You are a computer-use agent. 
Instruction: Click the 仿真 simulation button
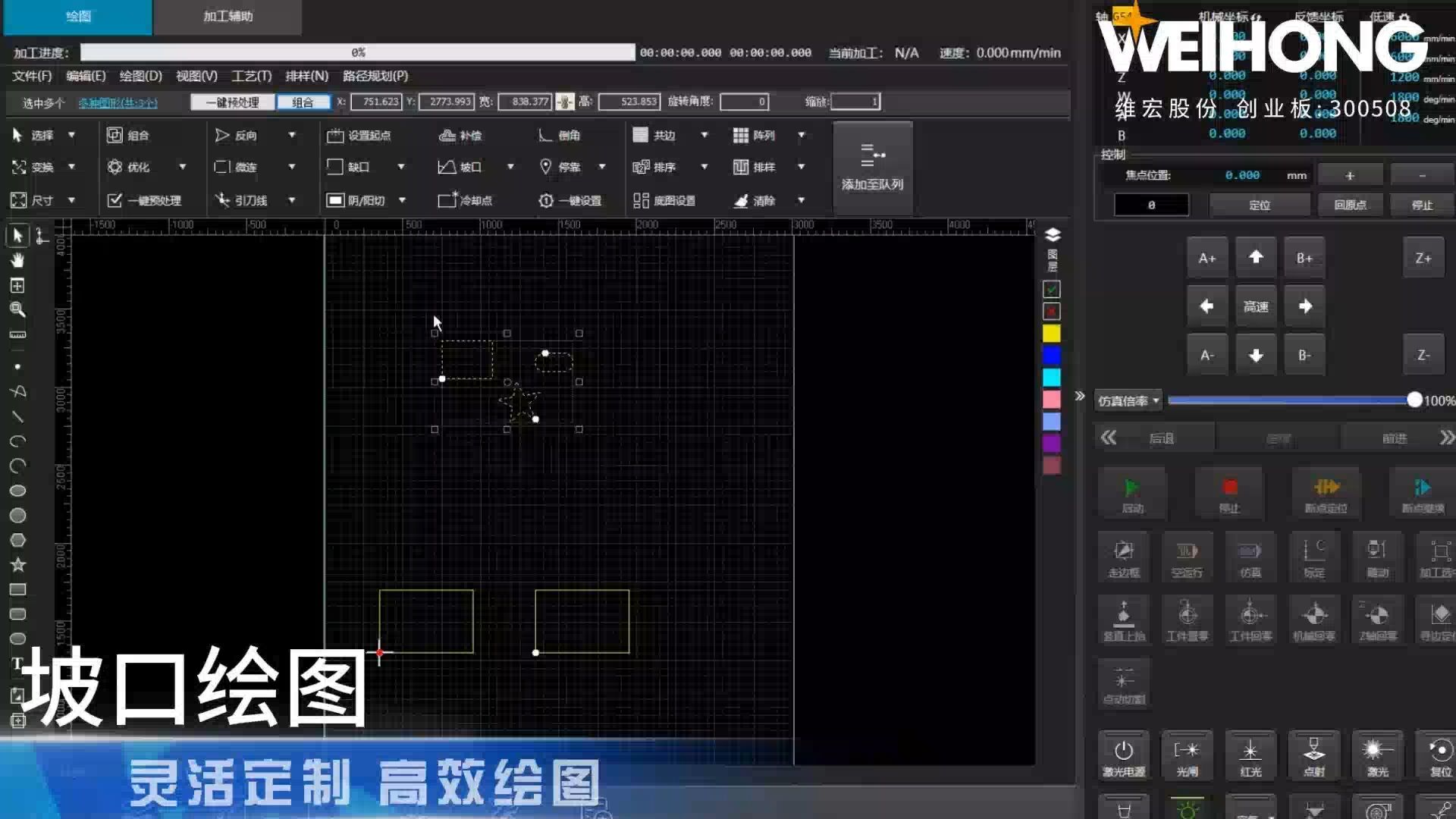tap(1250, 558)
